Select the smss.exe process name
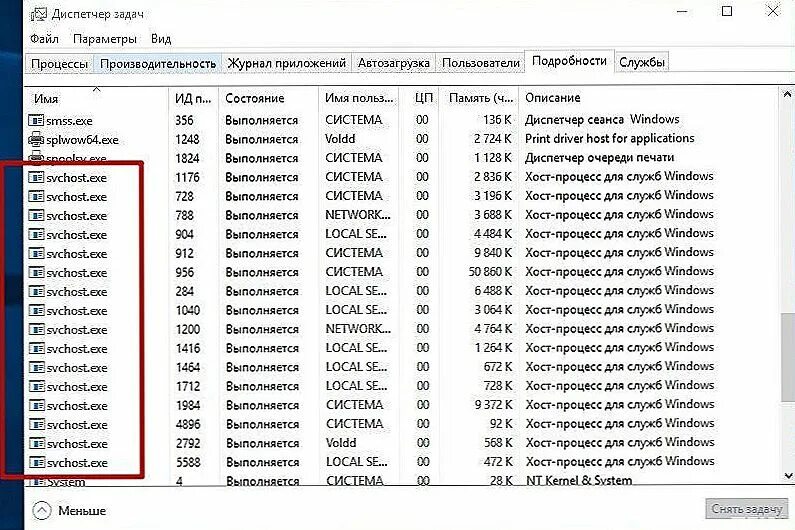 (x=69, y=121)
